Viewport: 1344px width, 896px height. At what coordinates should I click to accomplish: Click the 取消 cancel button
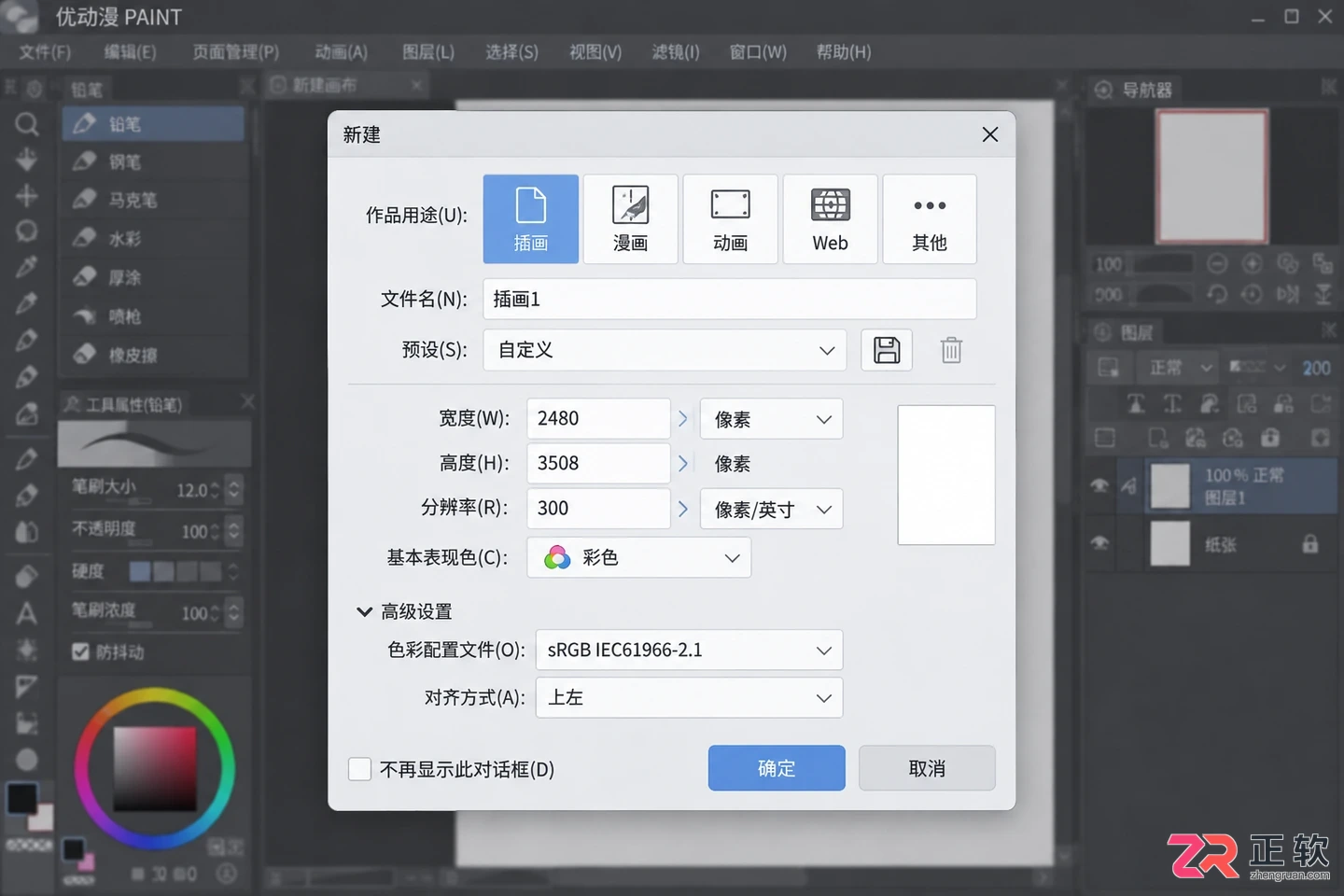pos(927,768)
